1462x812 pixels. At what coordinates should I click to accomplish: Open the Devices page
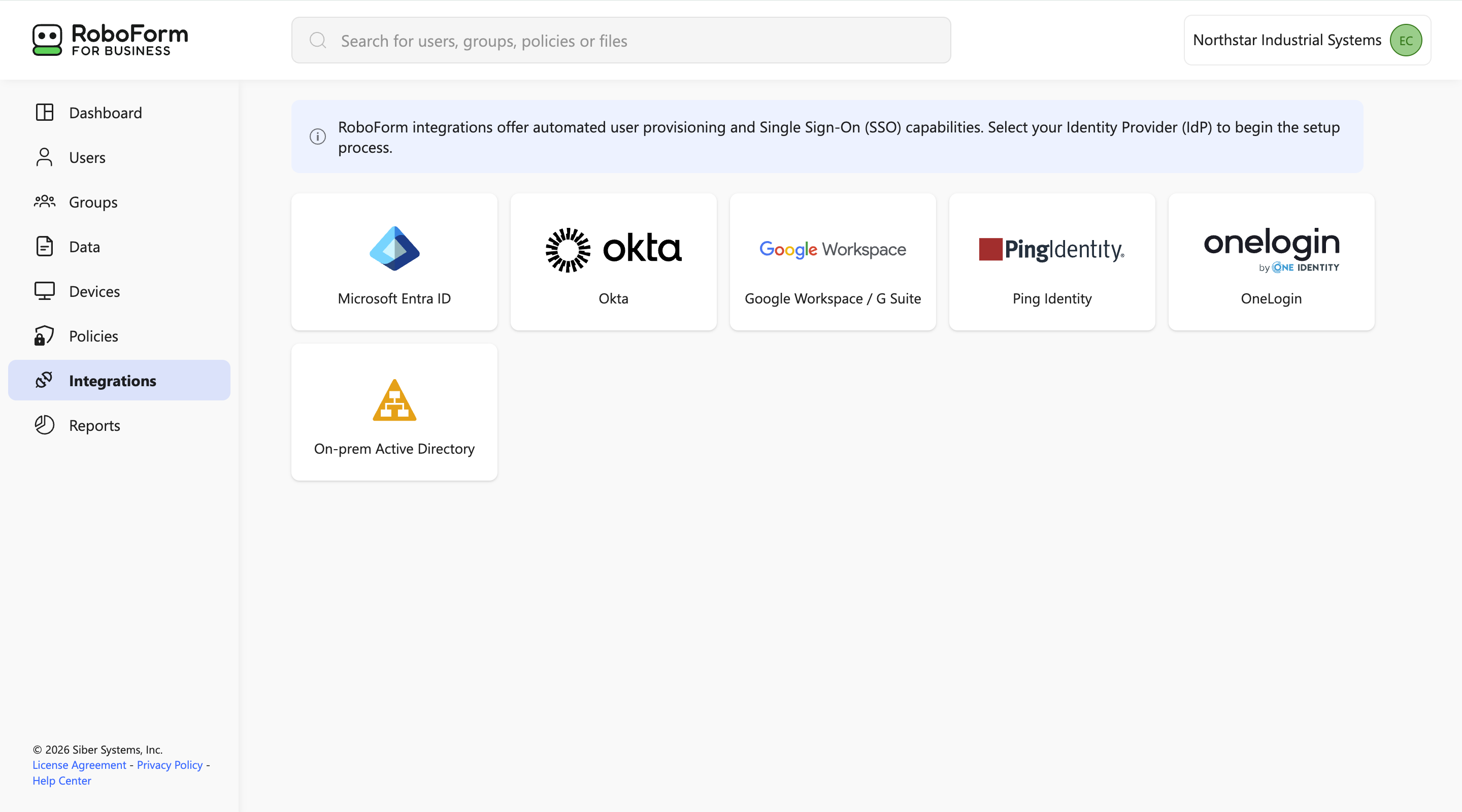coord(119,291)
